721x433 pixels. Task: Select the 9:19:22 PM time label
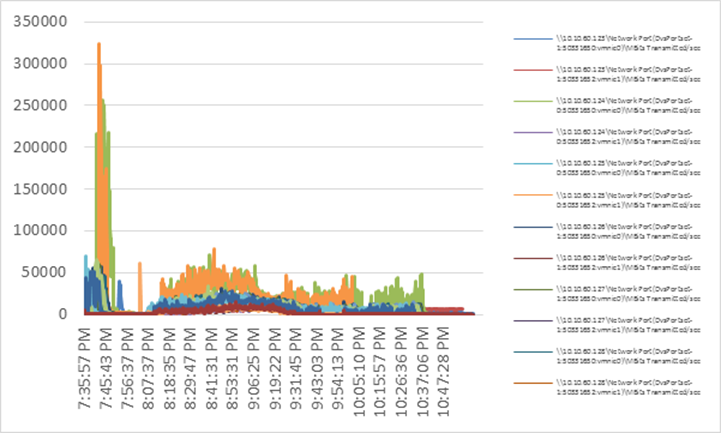tap(275, 368)
